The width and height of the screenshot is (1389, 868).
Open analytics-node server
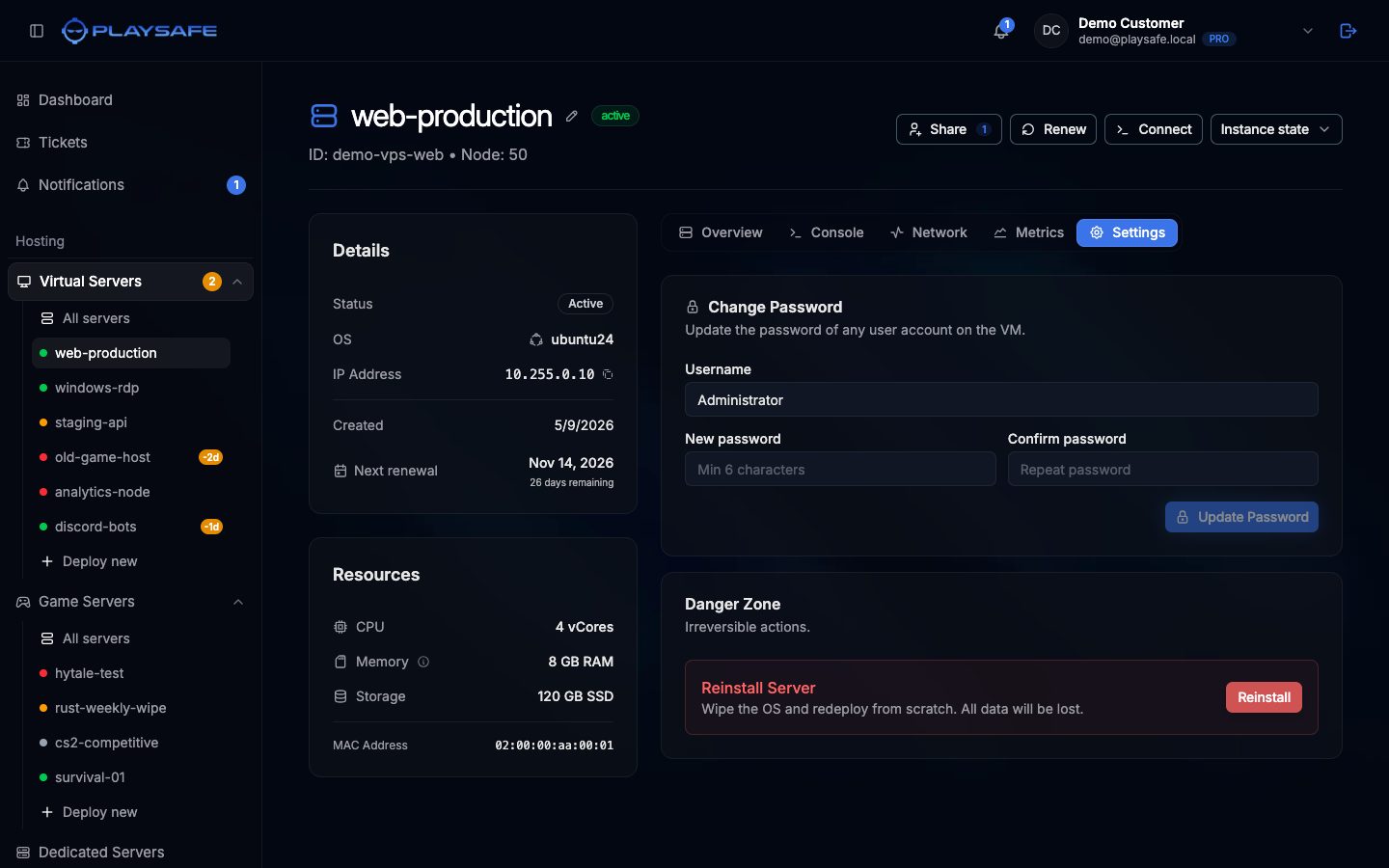131,492
